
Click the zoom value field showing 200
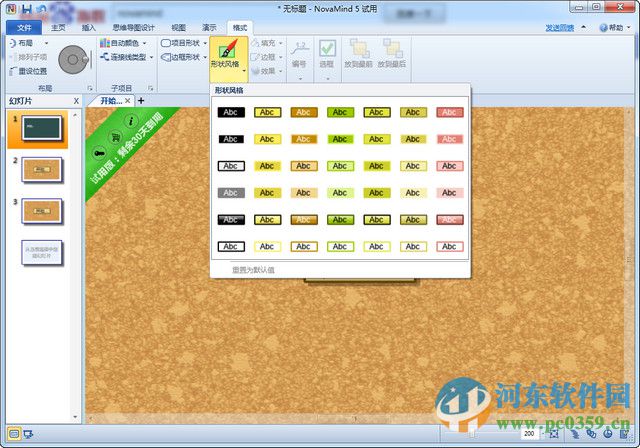pyautogui.click(x=529, y=434)
